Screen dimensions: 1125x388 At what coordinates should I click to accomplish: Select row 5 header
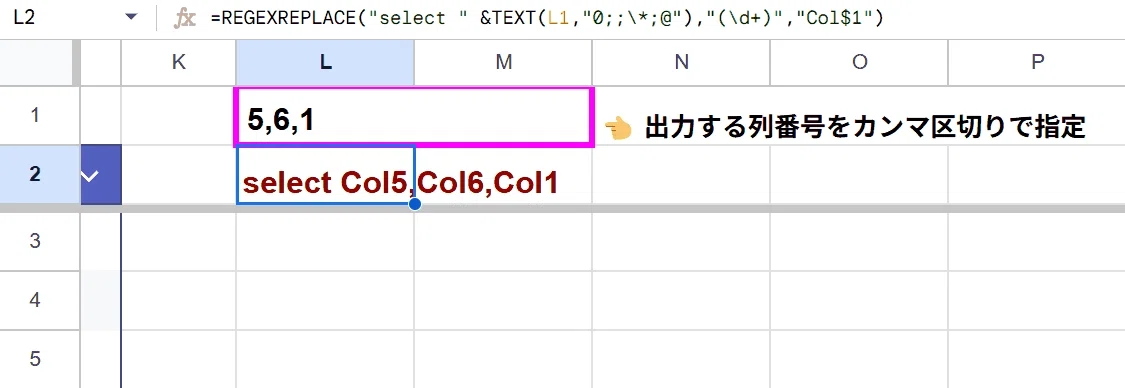point(34,359)
